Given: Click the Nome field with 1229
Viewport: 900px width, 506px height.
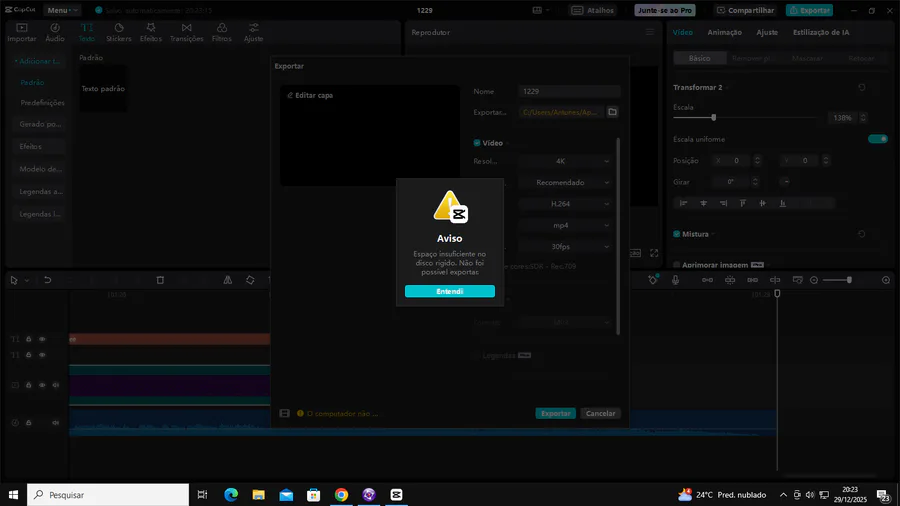Looking at the screenshot, I should coord(569,91).
